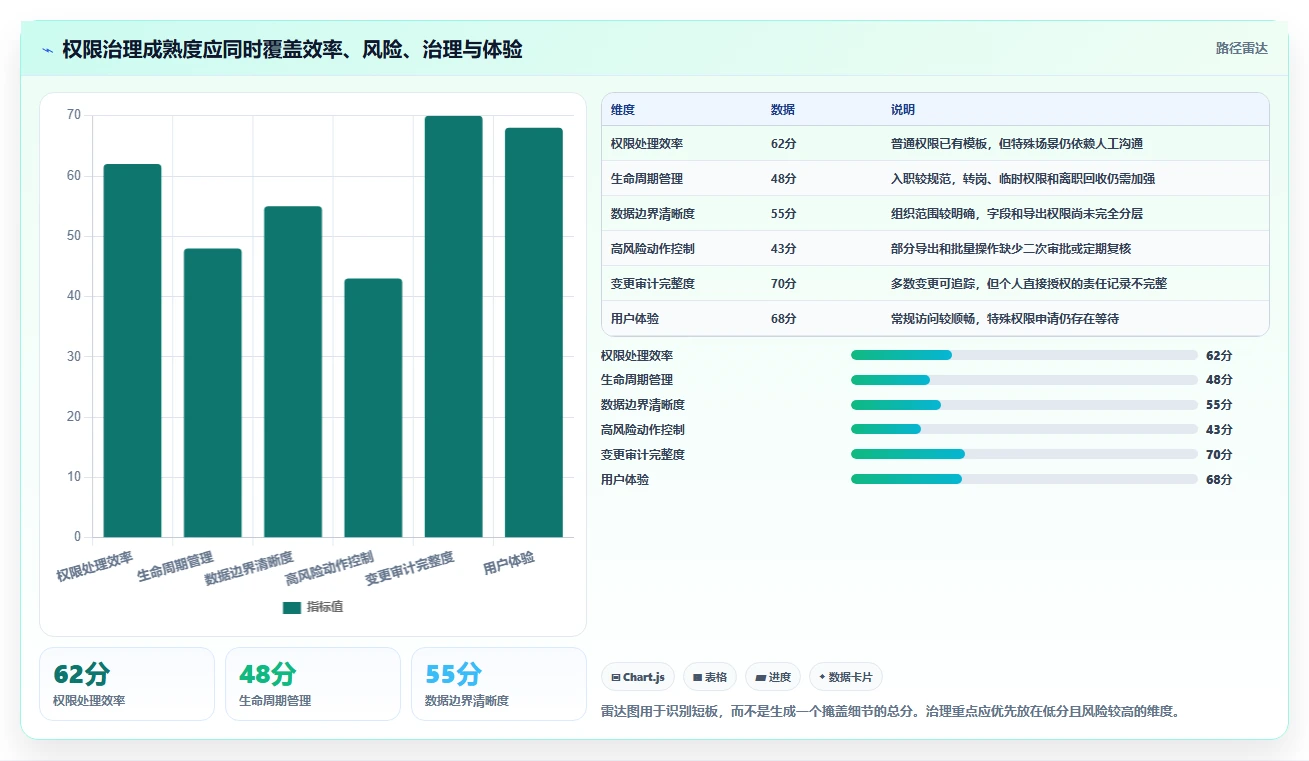
Task: Open the 55分 数据边界清晰度 data card
Action: [499, 684]
